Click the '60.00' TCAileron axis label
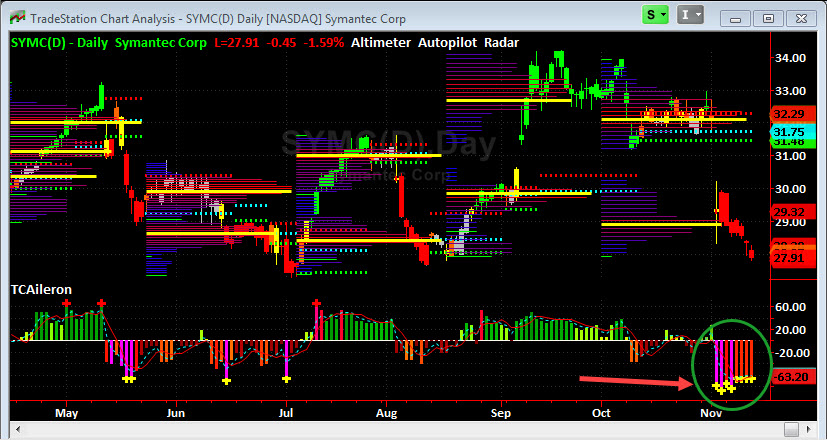This screenshot has width=827, height=441. click(x=791, y=308)
